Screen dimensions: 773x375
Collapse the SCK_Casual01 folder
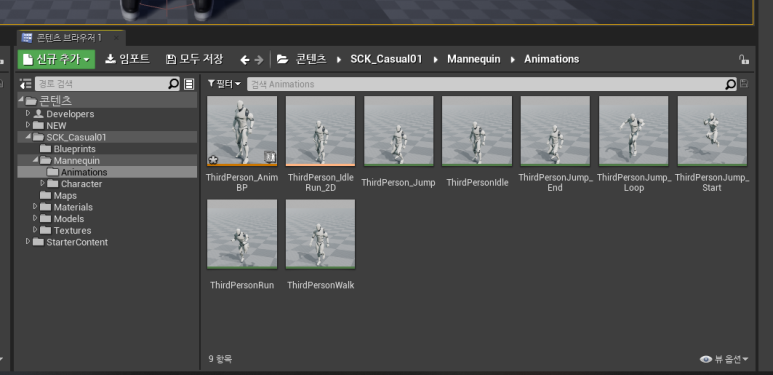point(28,136)
